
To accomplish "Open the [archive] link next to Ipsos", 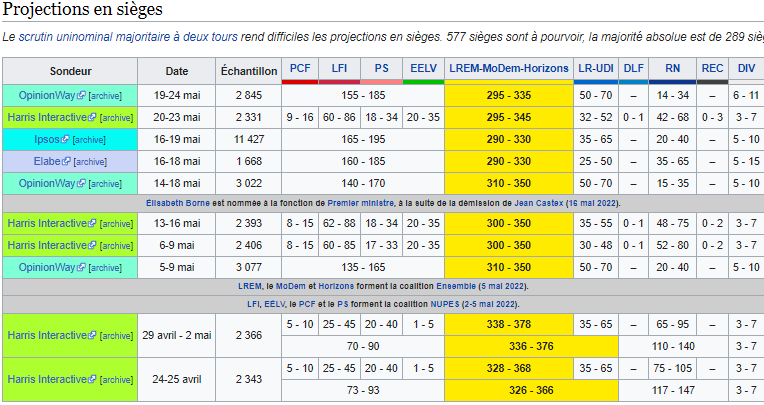I will [88, 139].
